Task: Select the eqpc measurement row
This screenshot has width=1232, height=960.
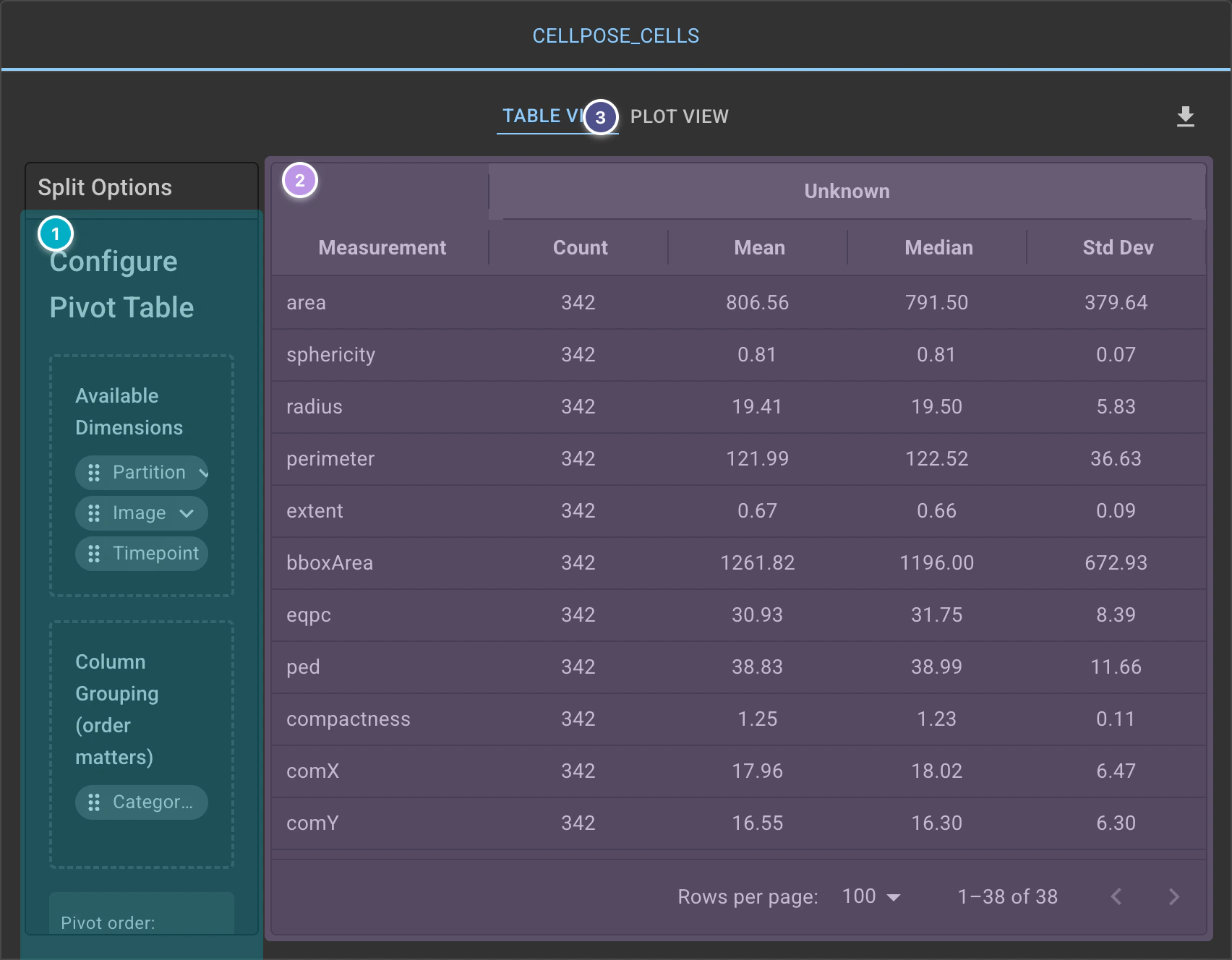Action: coord(739,615)
